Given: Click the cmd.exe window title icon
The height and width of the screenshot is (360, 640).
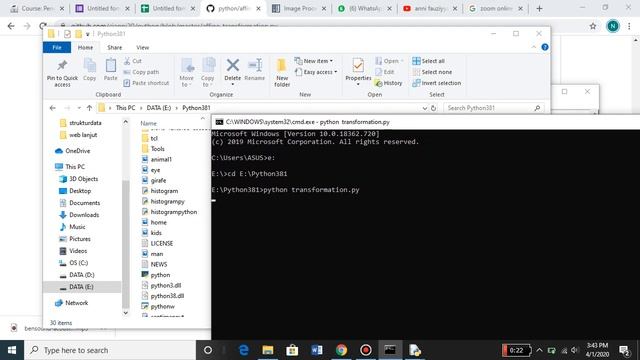Looking at the screenshot, I should coord(219,122).
